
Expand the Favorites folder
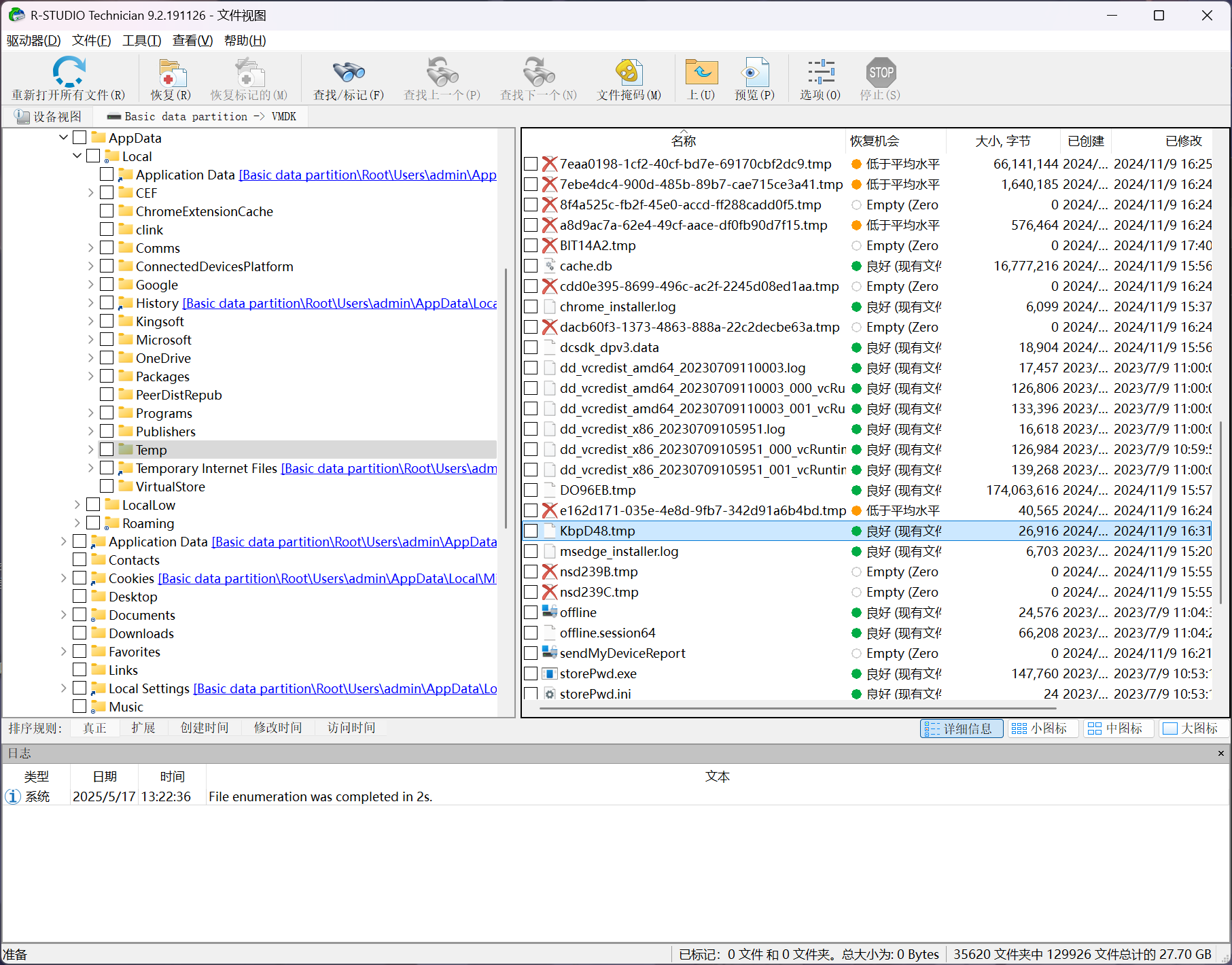(64, 651)
